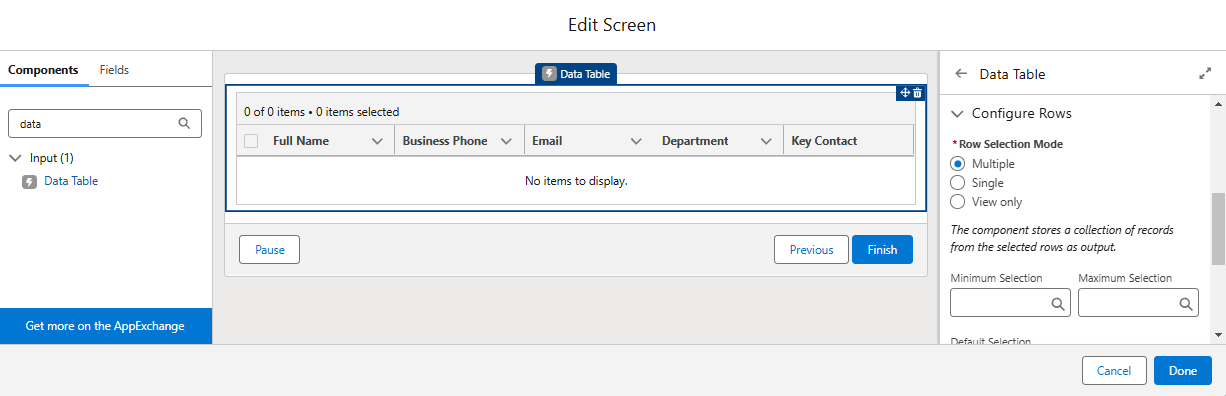This screenshot has height=396, width=1226.
Task: Click the Maximum Selection search icon
Action: 1186,304
